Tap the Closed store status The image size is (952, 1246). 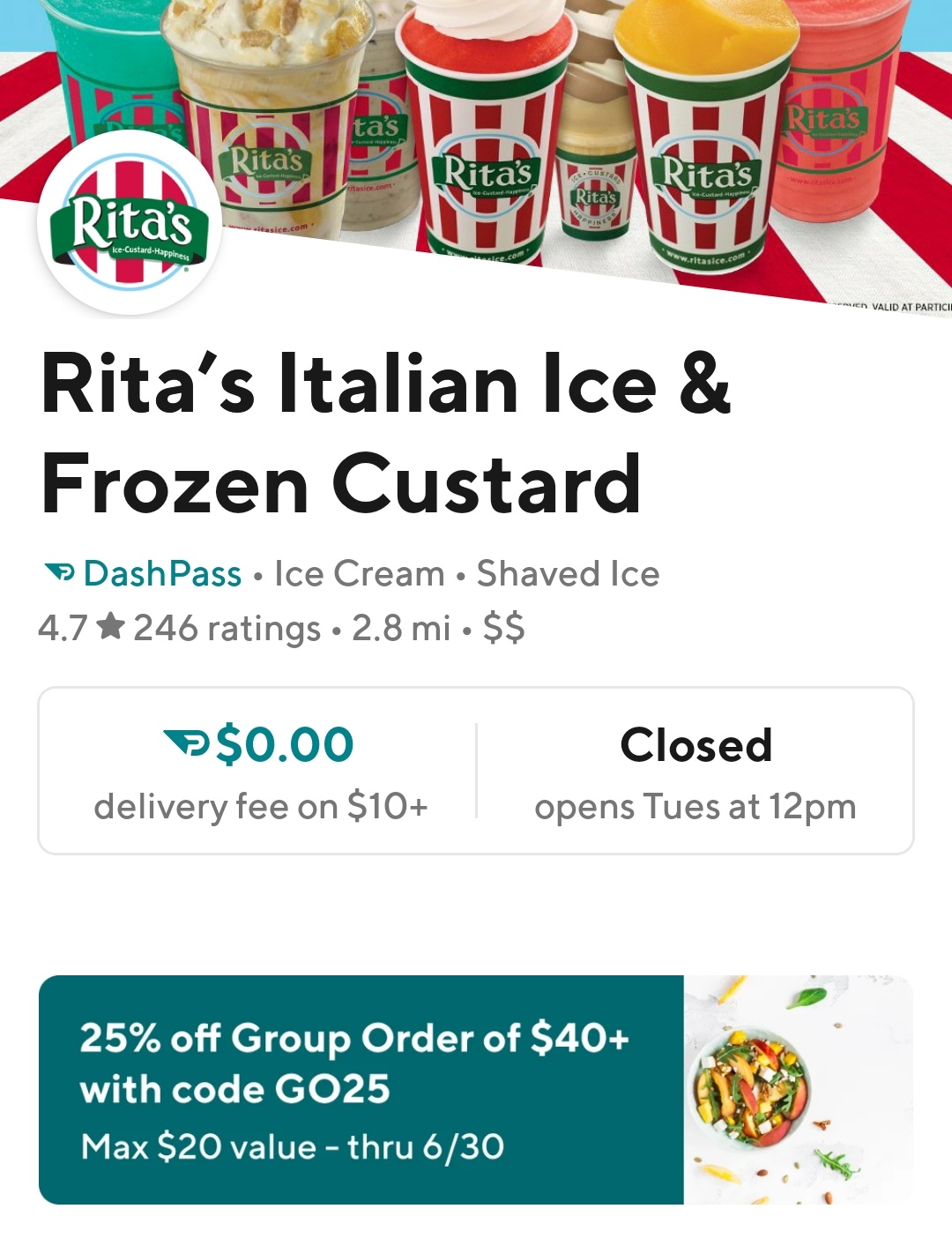(695, 745)
